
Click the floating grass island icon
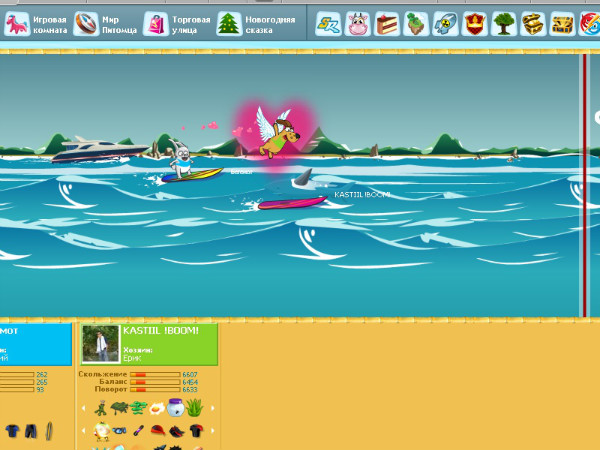[x=416, y=24]
